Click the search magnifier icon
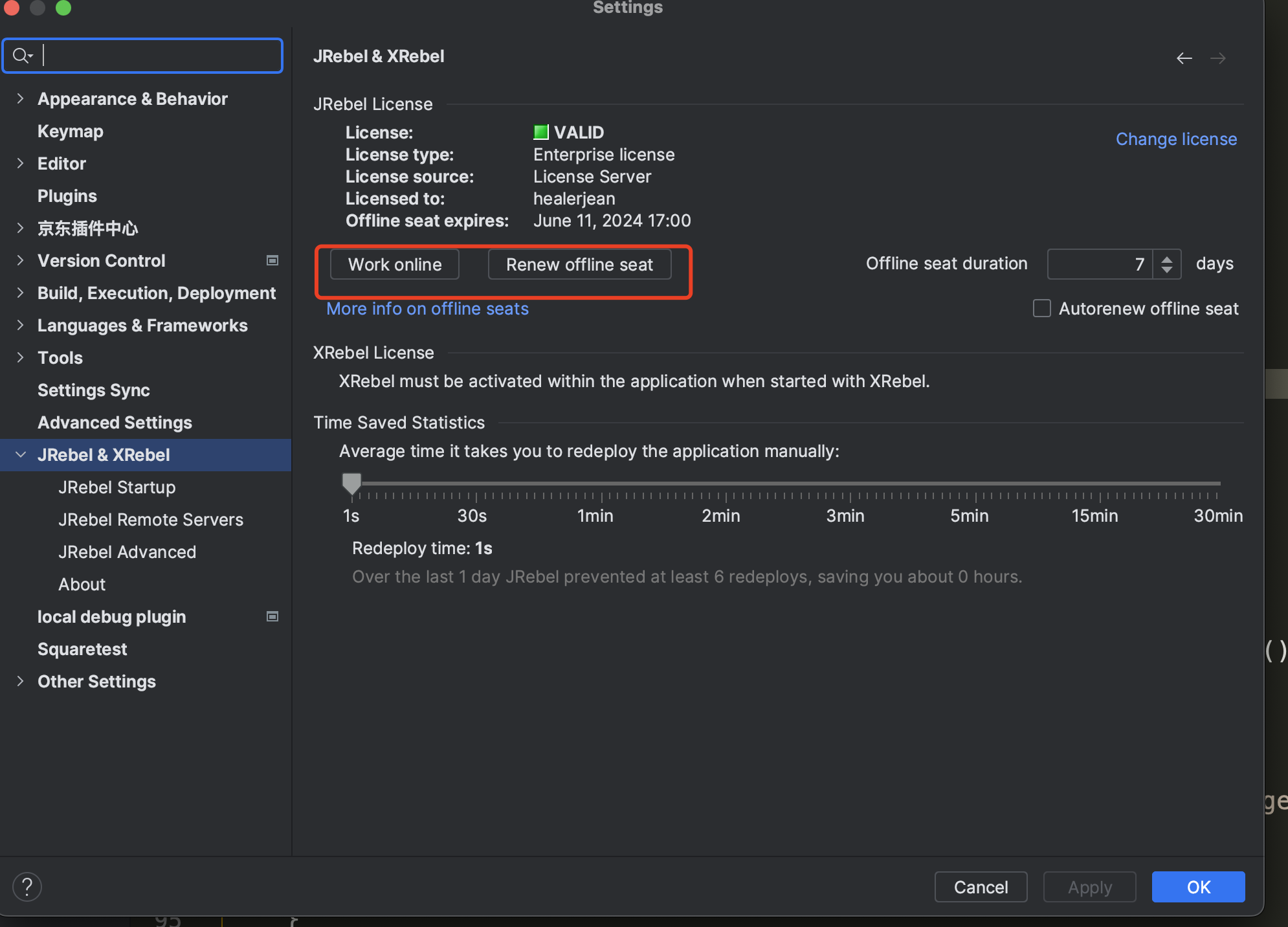The image size is (1288, 927). (21, 56)
